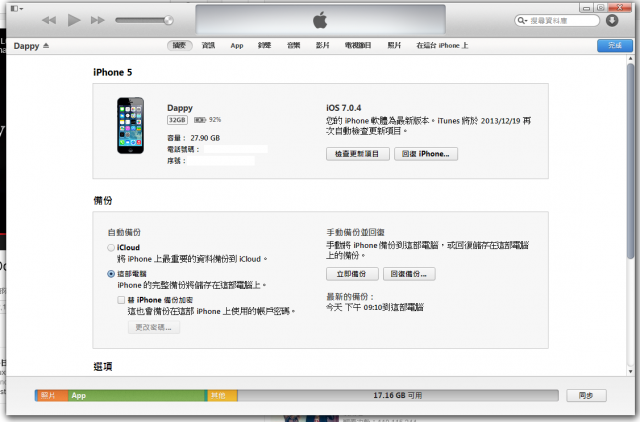Click the 選項 section heading
The height and width of the screenshot is (422, 640).
103,366
